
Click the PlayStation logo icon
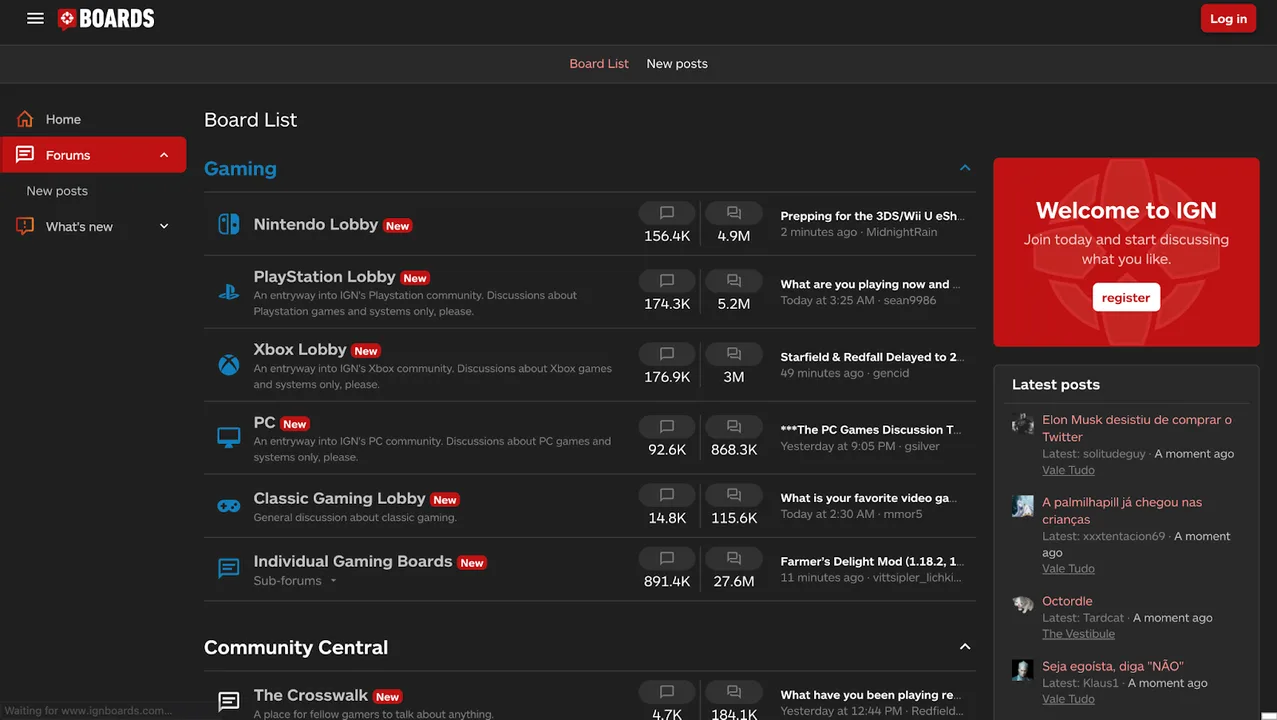(229, 292)
